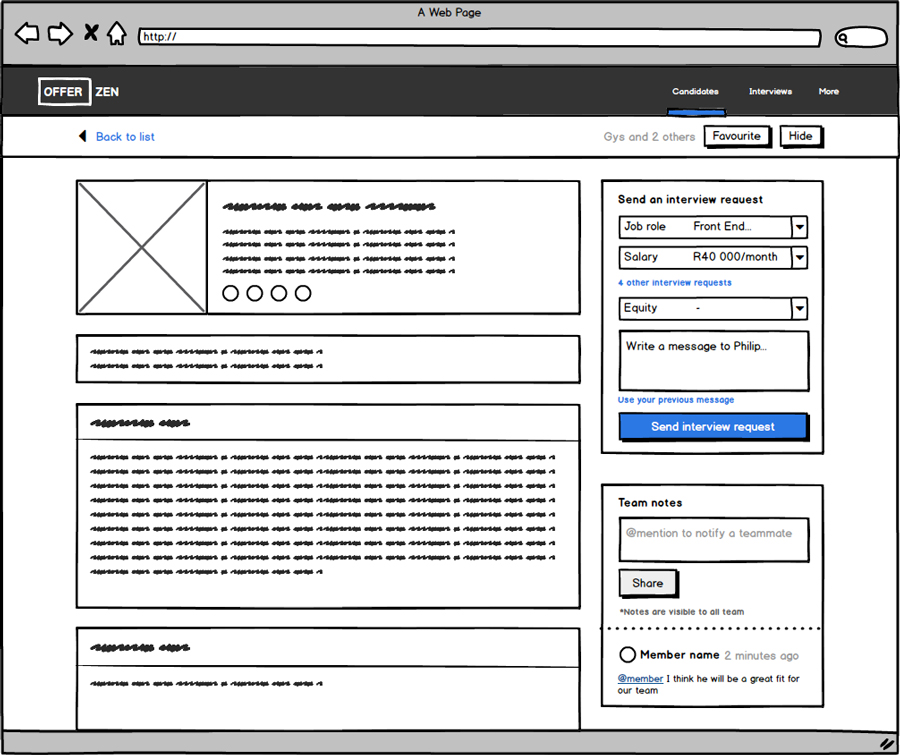Click the Team notes heading

650,502
